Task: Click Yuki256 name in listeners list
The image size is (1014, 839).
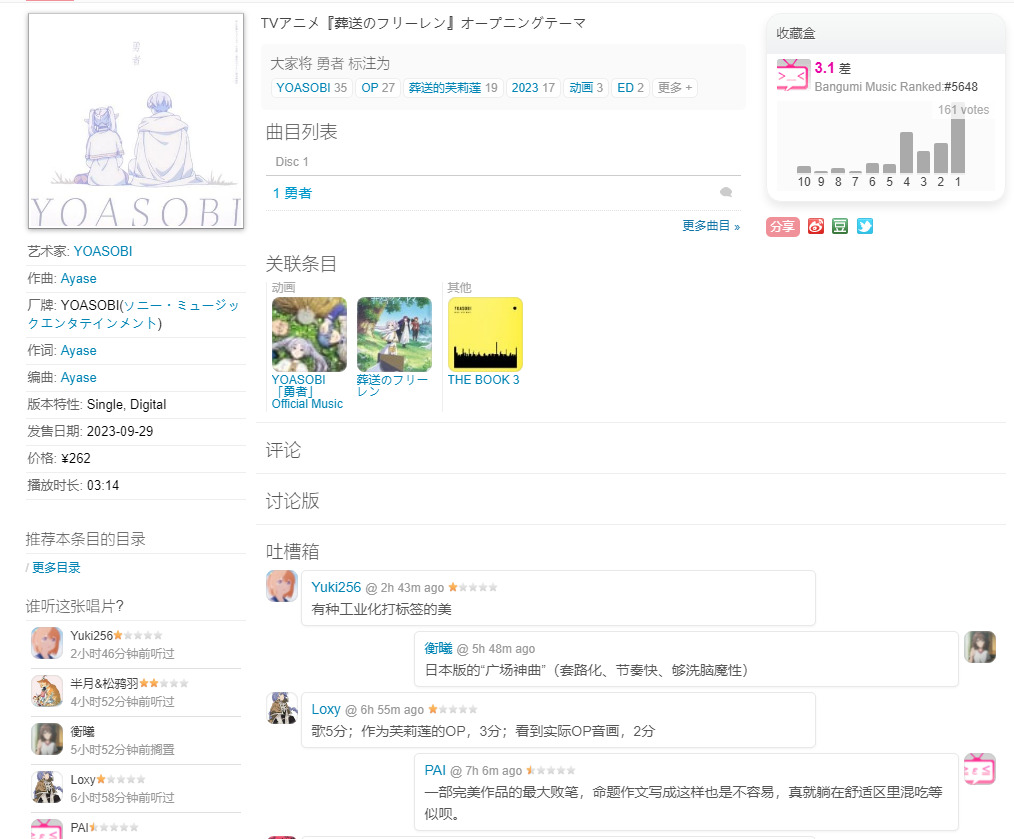Action: 91,635
